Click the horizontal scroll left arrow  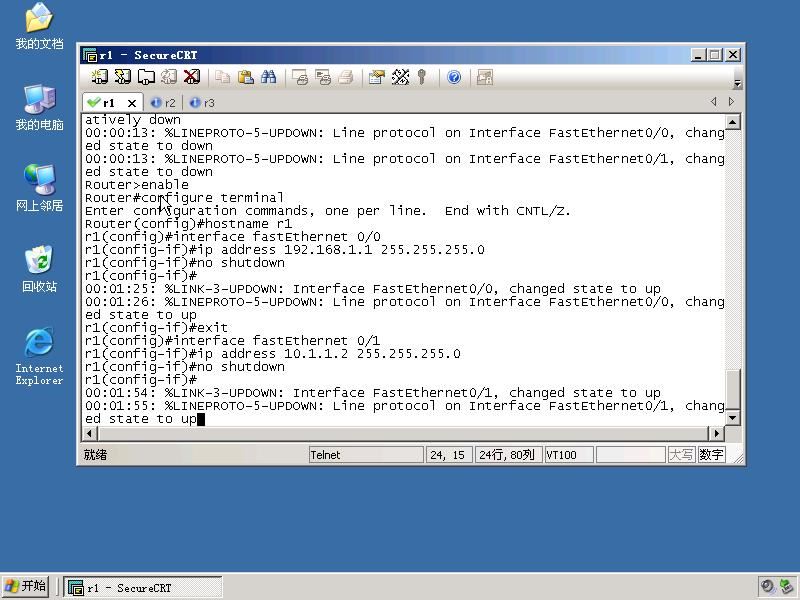[90, 433]
